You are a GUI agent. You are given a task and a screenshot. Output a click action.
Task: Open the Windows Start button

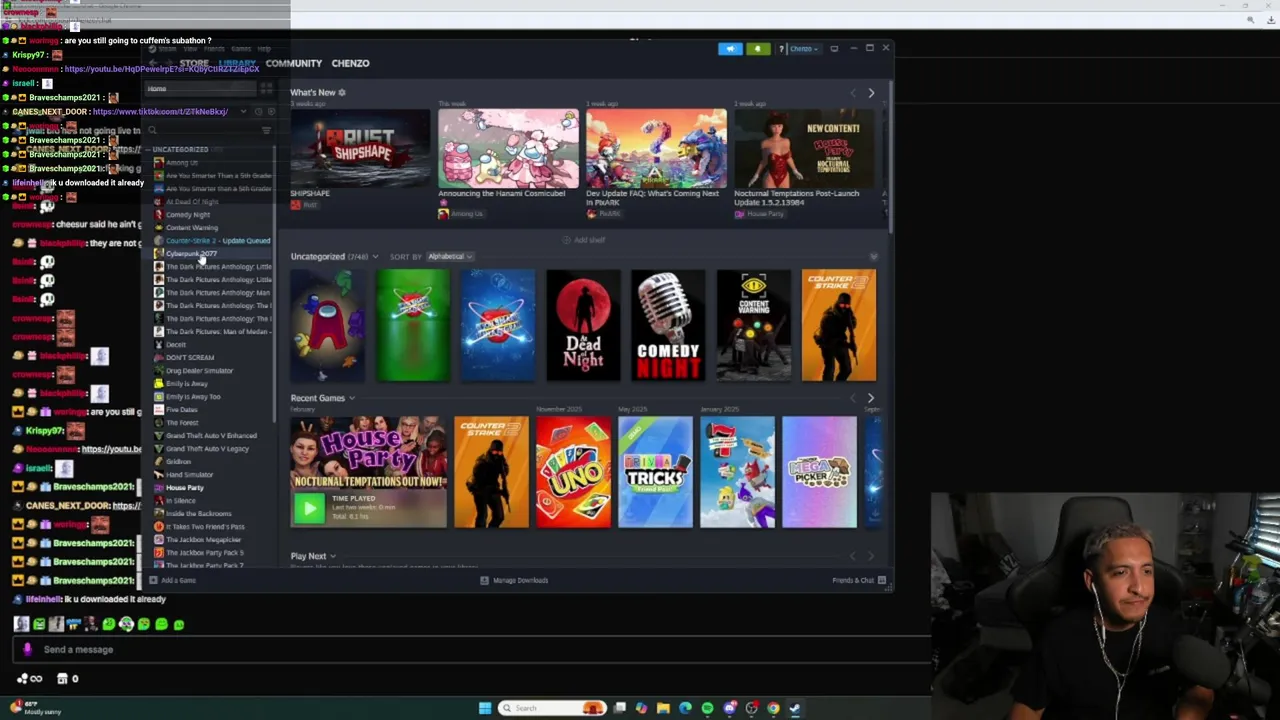pyautogui.click(x=485, y=708)
